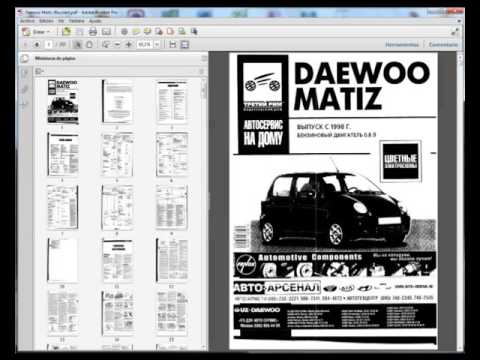Select page 13 thumbnail
This screenshot has width=480, height=360.
click(63, 313)
